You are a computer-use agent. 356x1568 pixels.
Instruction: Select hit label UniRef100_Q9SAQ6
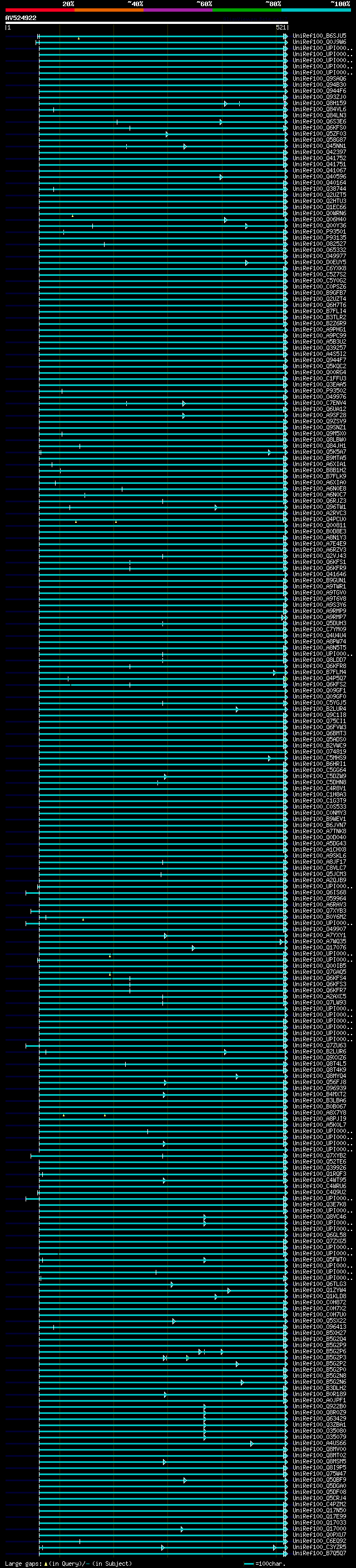(319, 78)
